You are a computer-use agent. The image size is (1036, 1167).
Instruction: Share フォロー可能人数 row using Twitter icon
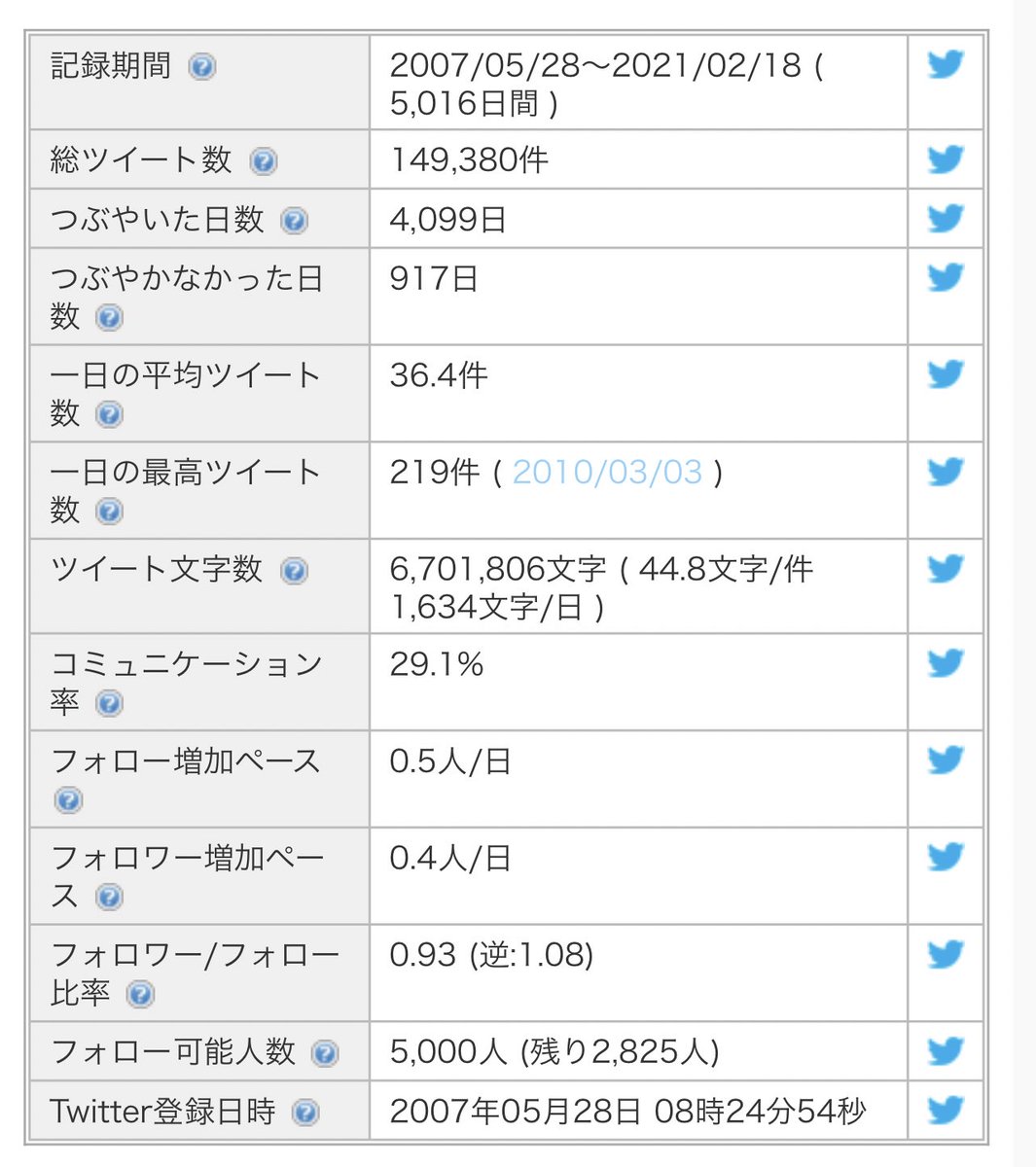coord(945,1051)
